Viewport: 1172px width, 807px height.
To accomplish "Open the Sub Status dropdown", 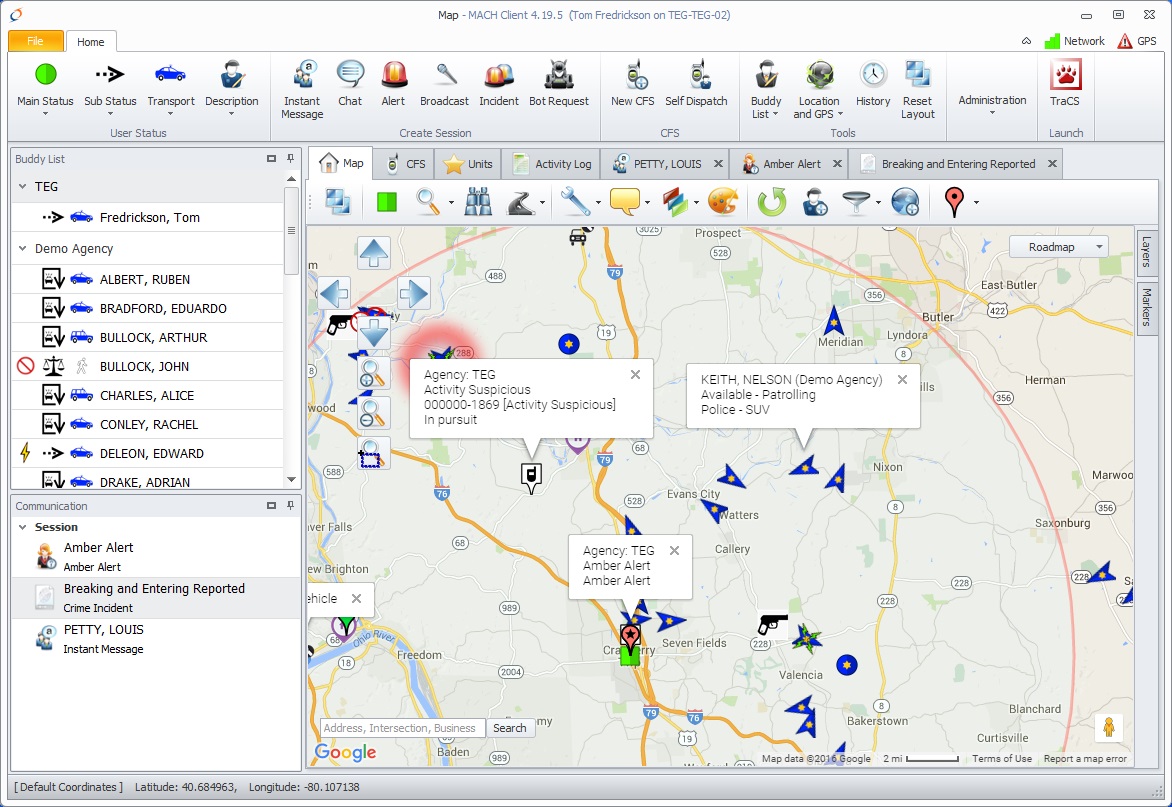I will pos(110,114).
